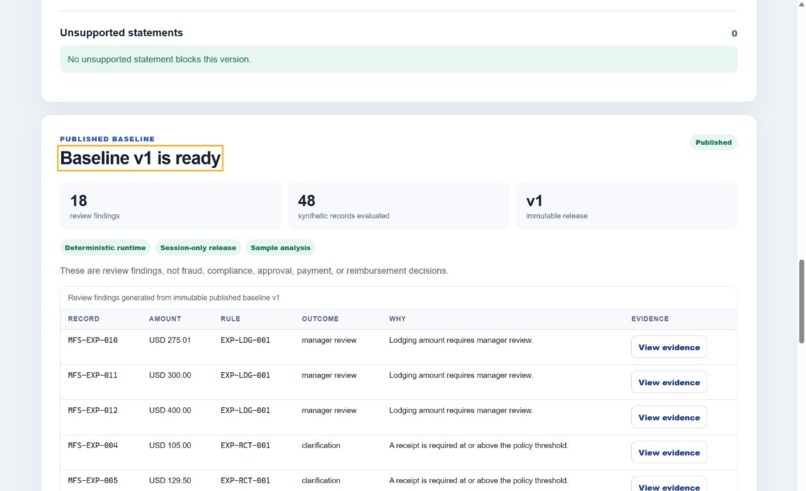The height and width of the screenshot is (491, 806).
Task: Click the lodging reason in MFS-EXP-010 row
Action: [x=461, y=340]
